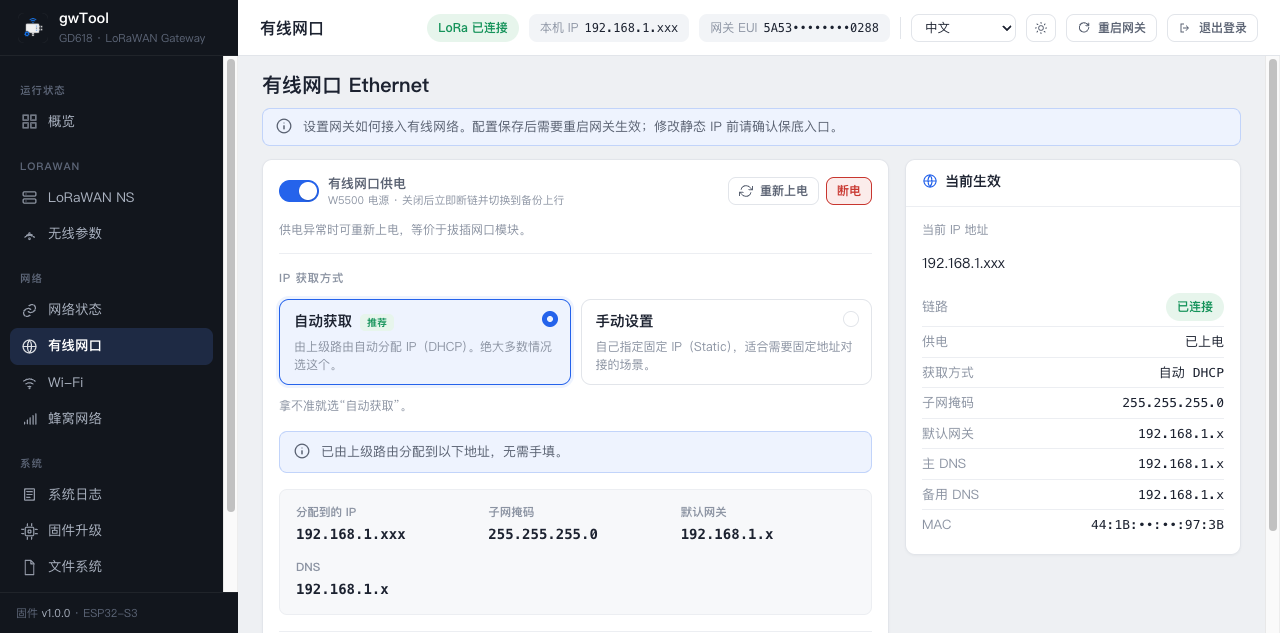Click the logout arrow icon in 退出登录

[x=1185, y=28]
